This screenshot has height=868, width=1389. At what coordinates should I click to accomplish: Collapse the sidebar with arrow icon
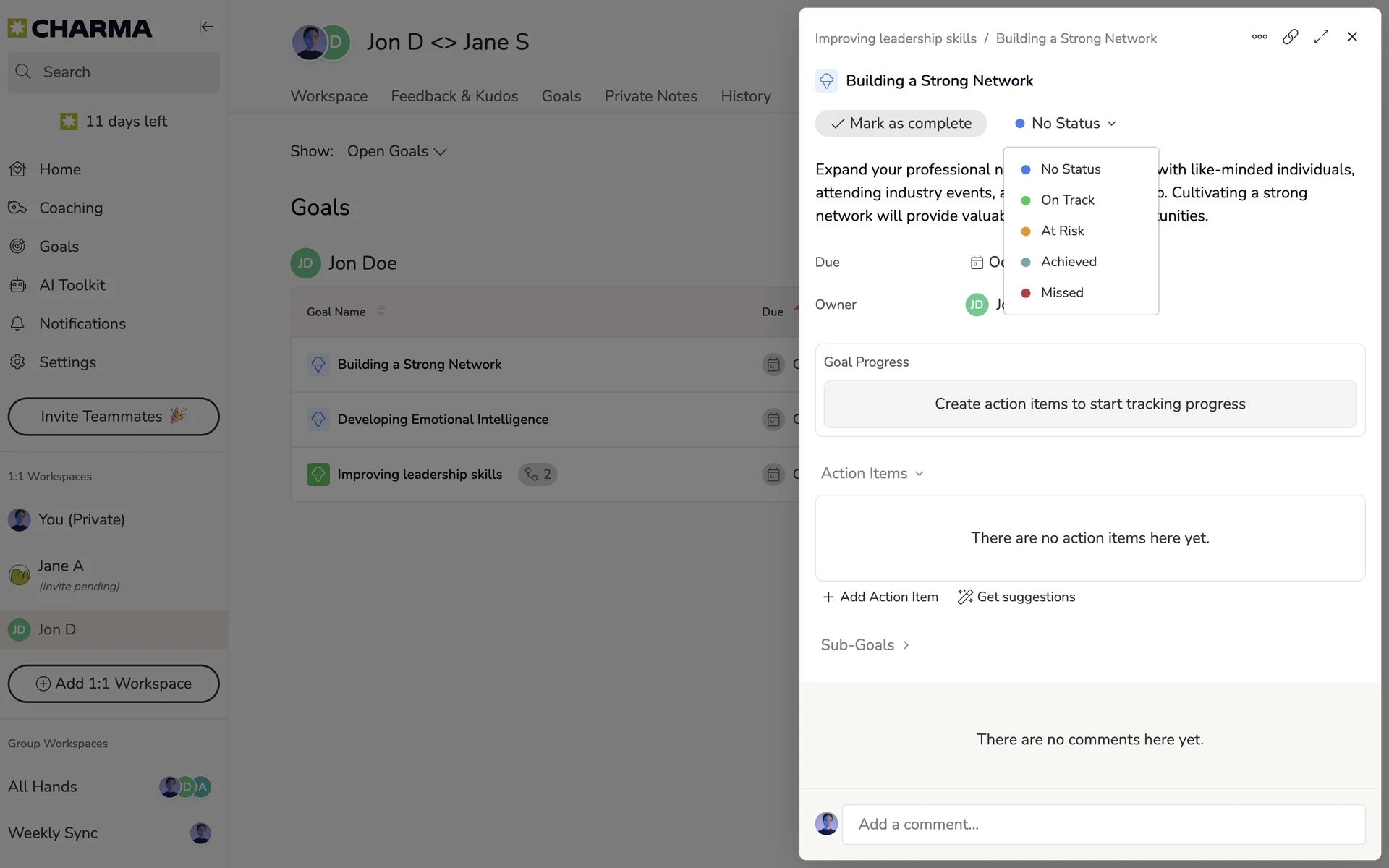pyautogui.click(x=205, y=27)
